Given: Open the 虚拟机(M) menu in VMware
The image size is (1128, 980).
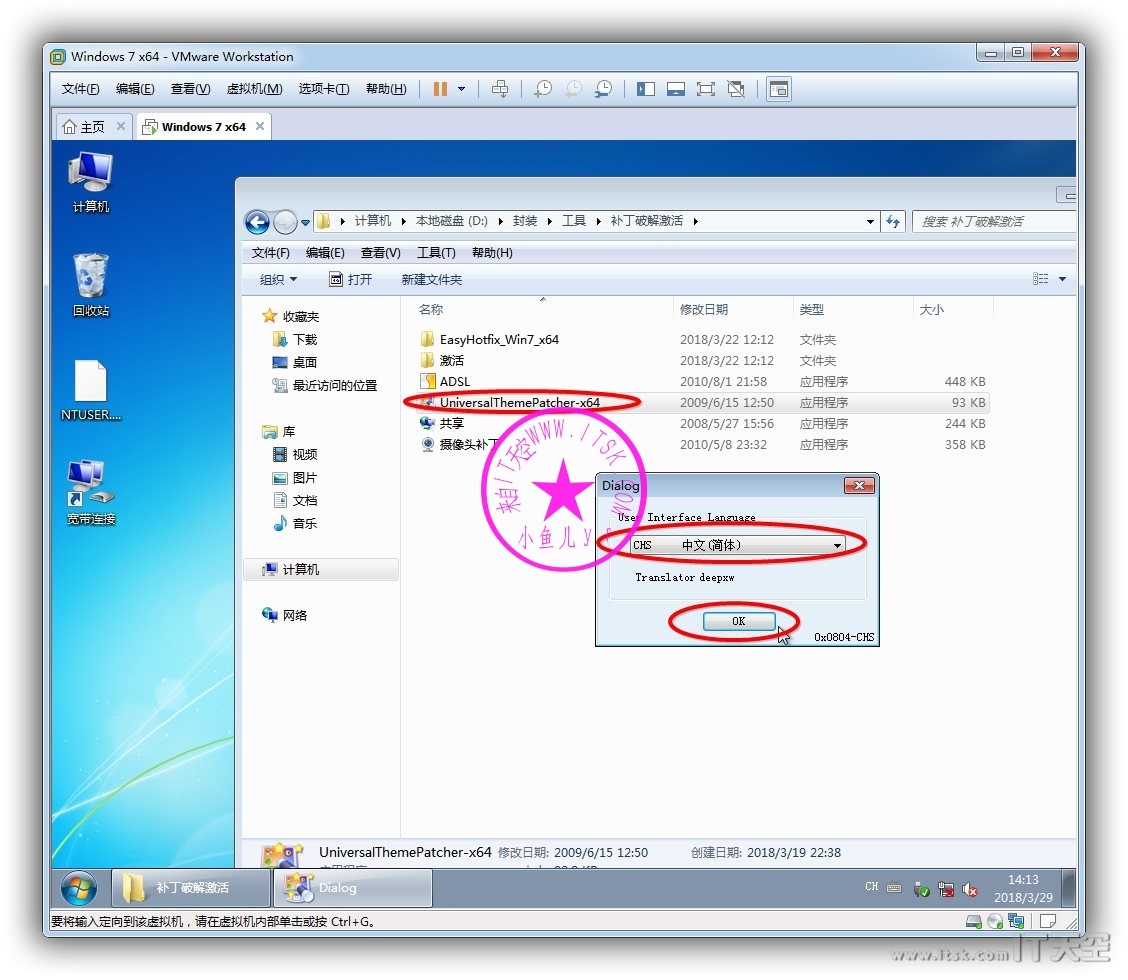Looking at the screenshot, I should point(254,89).
